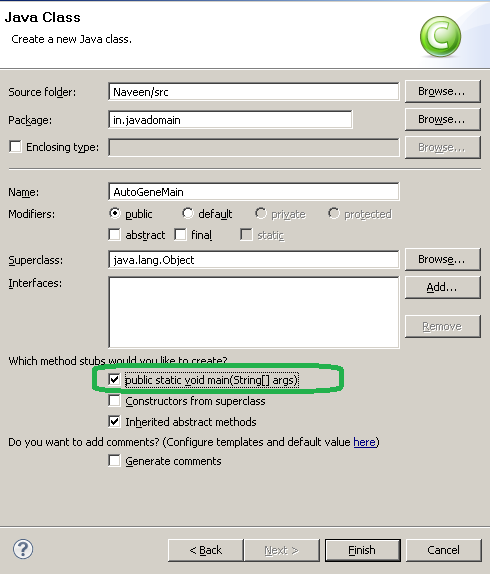Select the default modifier radio button

[x=188, y=213]
